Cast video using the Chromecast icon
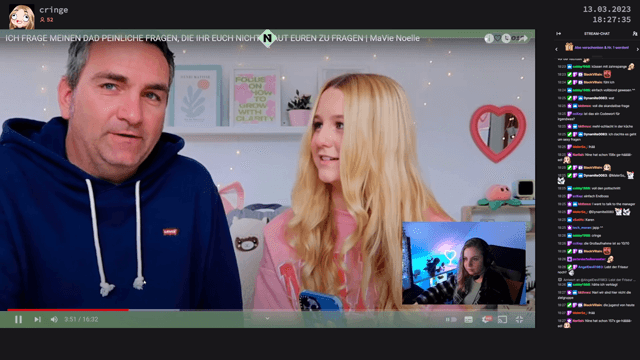The image size is (640, 360). click(x=502, y=320)
